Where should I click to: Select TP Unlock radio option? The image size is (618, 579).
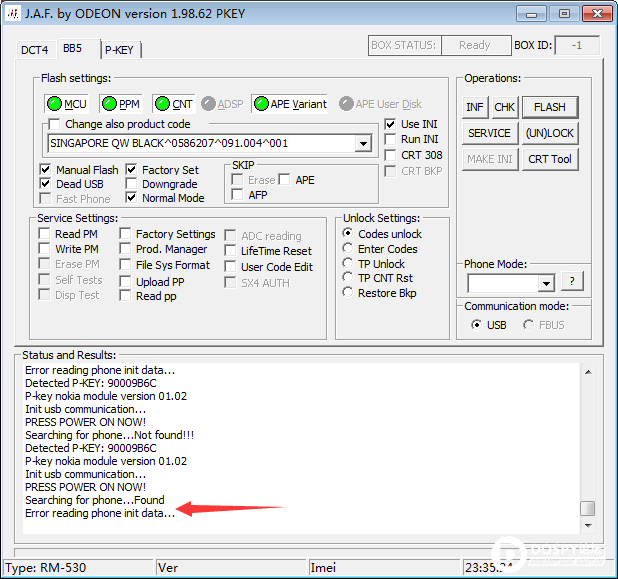coord(348,263)
